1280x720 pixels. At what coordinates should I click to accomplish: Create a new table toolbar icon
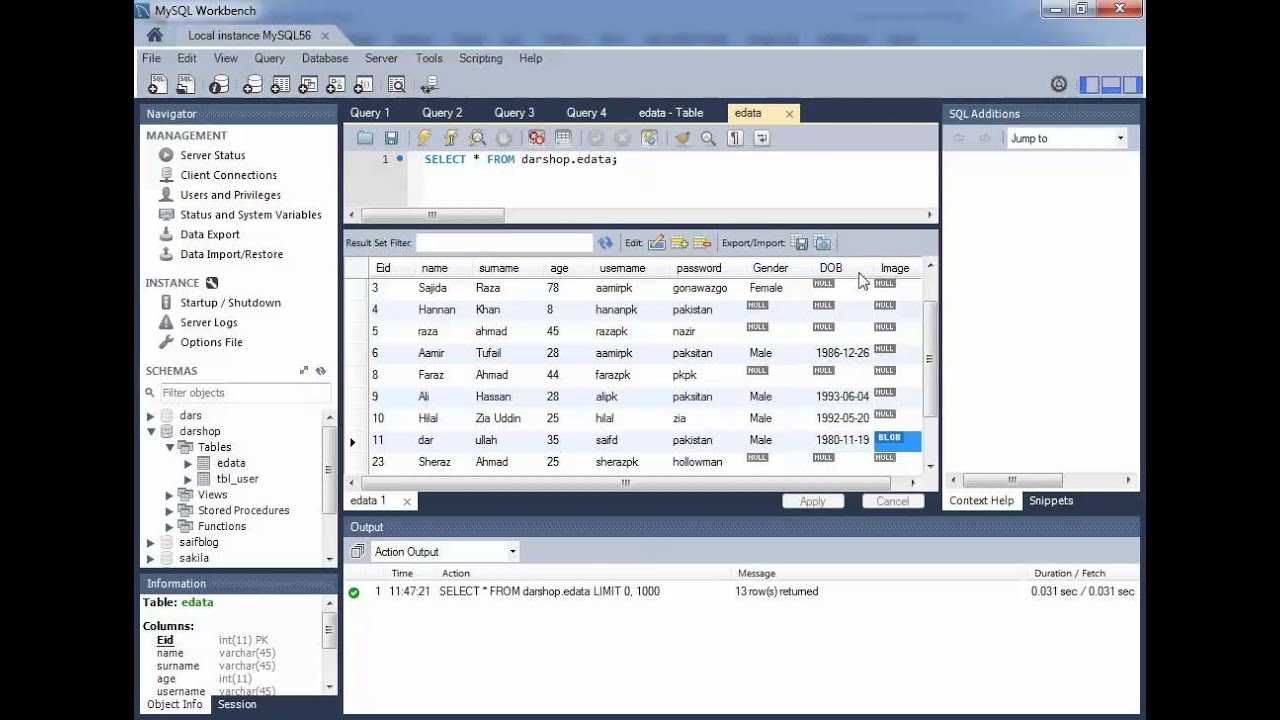281,85
